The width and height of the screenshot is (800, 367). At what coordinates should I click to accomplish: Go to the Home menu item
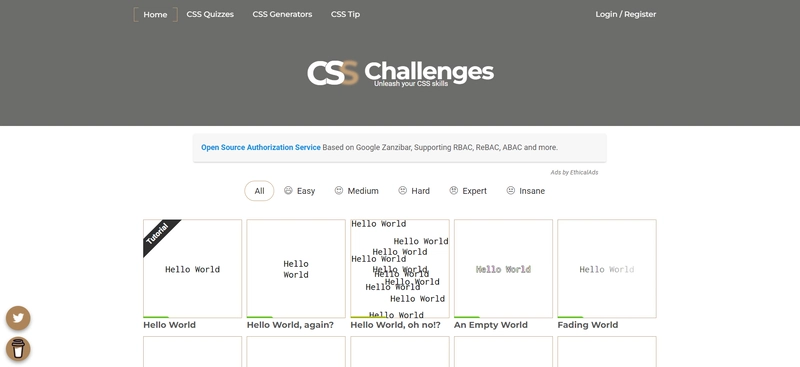point(155,15)
